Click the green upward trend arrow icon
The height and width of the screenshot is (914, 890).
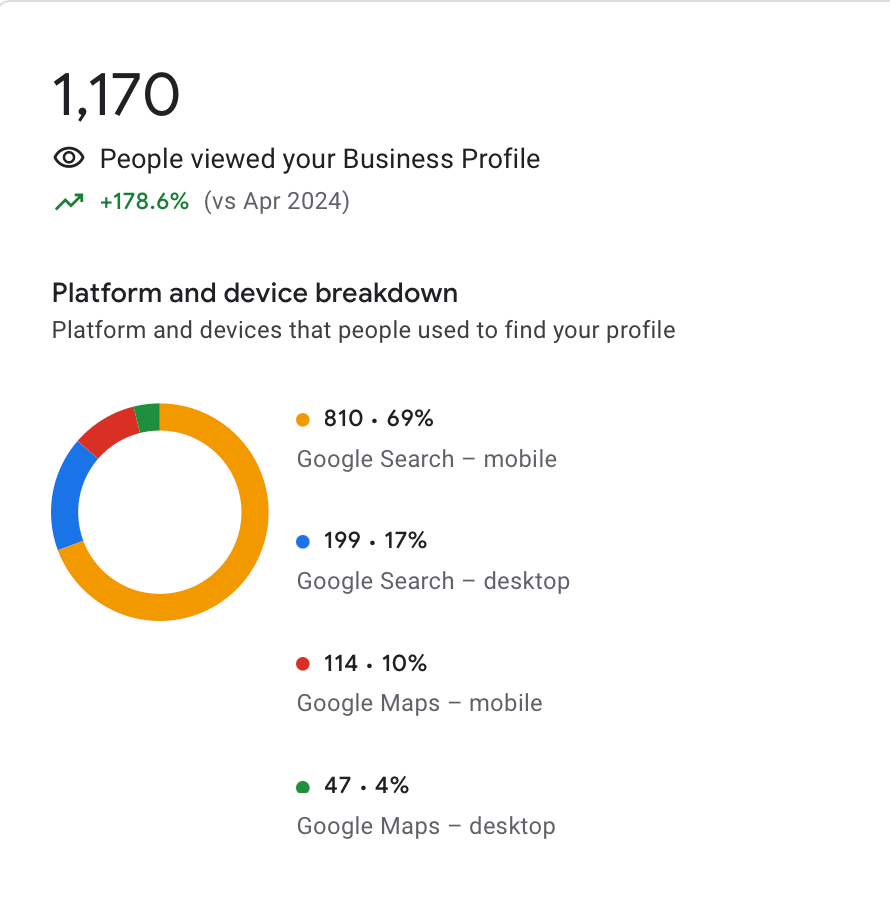(69, 202)
